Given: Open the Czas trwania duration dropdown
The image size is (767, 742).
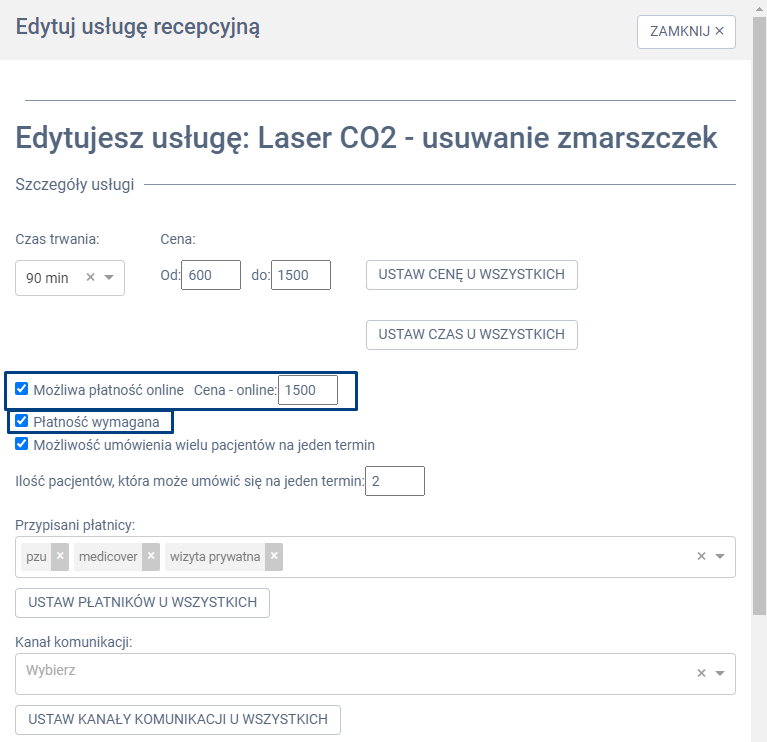Looking at the screenshot, I should coord(109,278).
